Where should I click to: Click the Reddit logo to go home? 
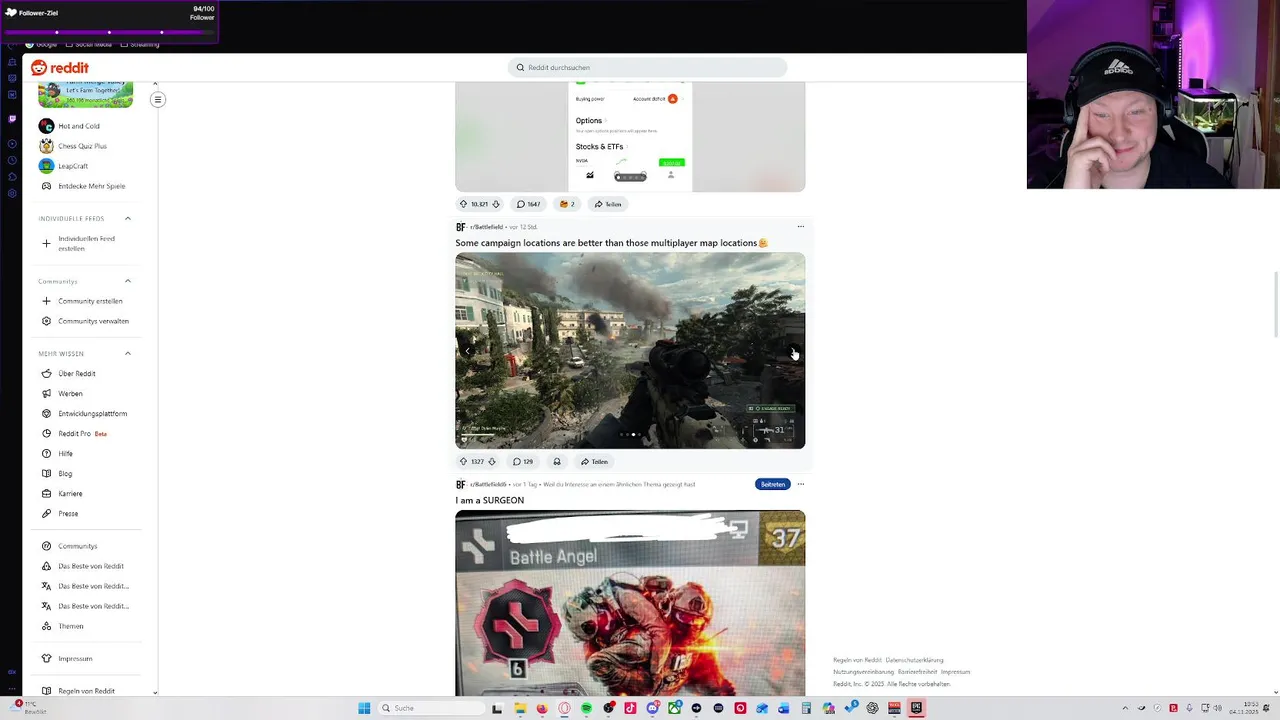point(60,67)
